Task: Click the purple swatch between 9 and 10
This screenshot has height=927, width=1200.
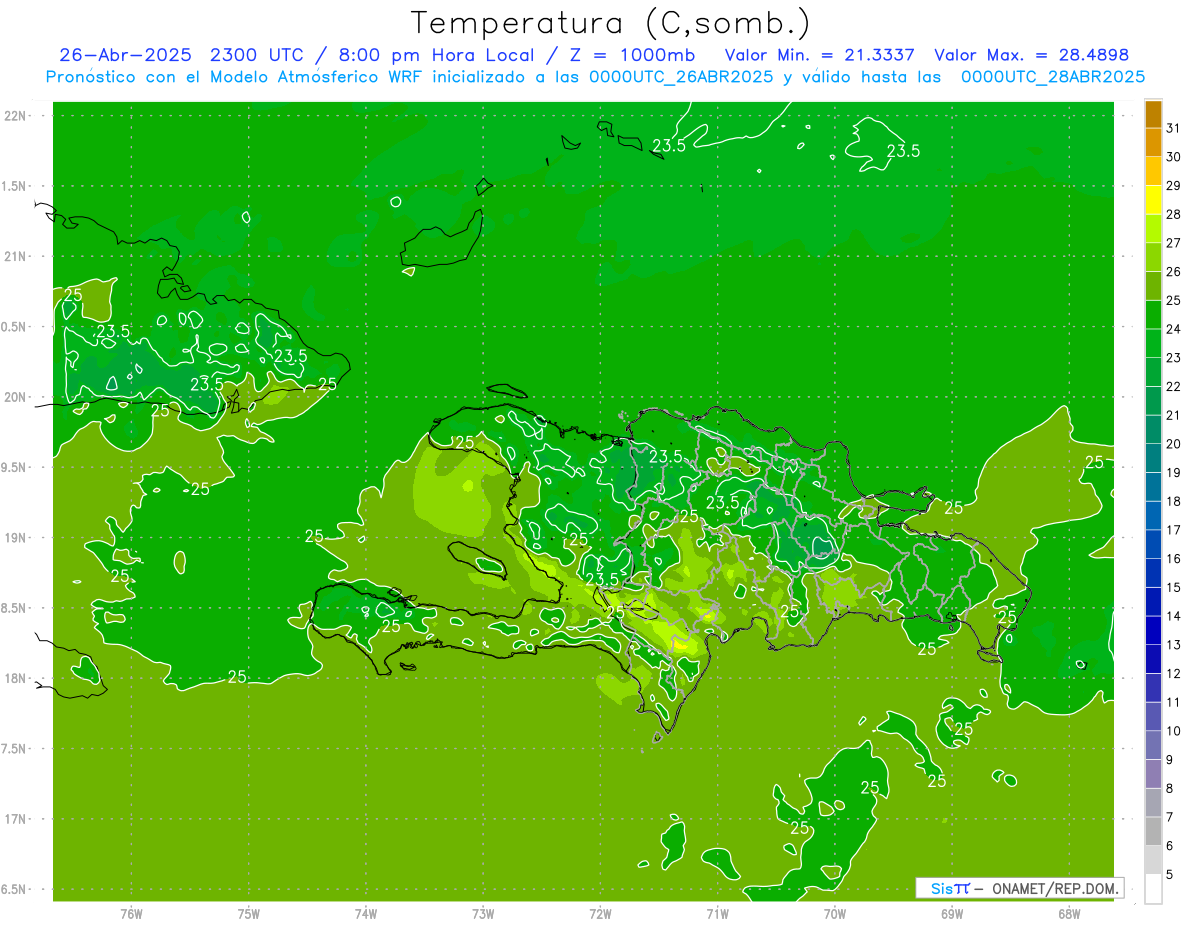Action: tap(1154, 745)
